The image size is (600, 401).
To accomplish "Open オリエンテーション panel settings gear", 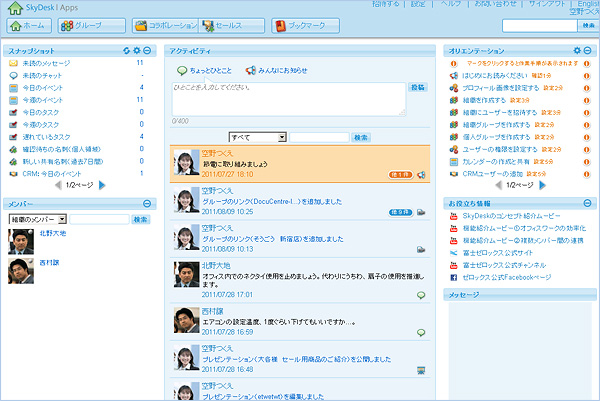I will (576, 50).
